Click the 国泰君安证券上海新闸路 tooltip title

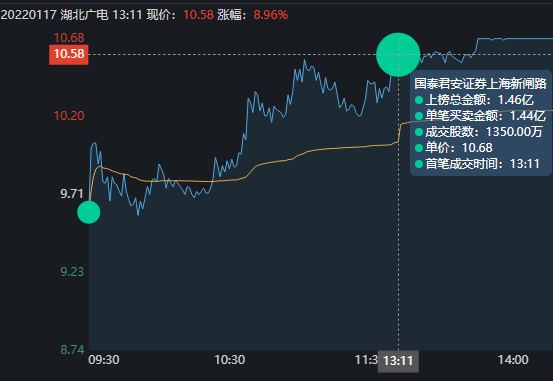click(x=480, y=84)
